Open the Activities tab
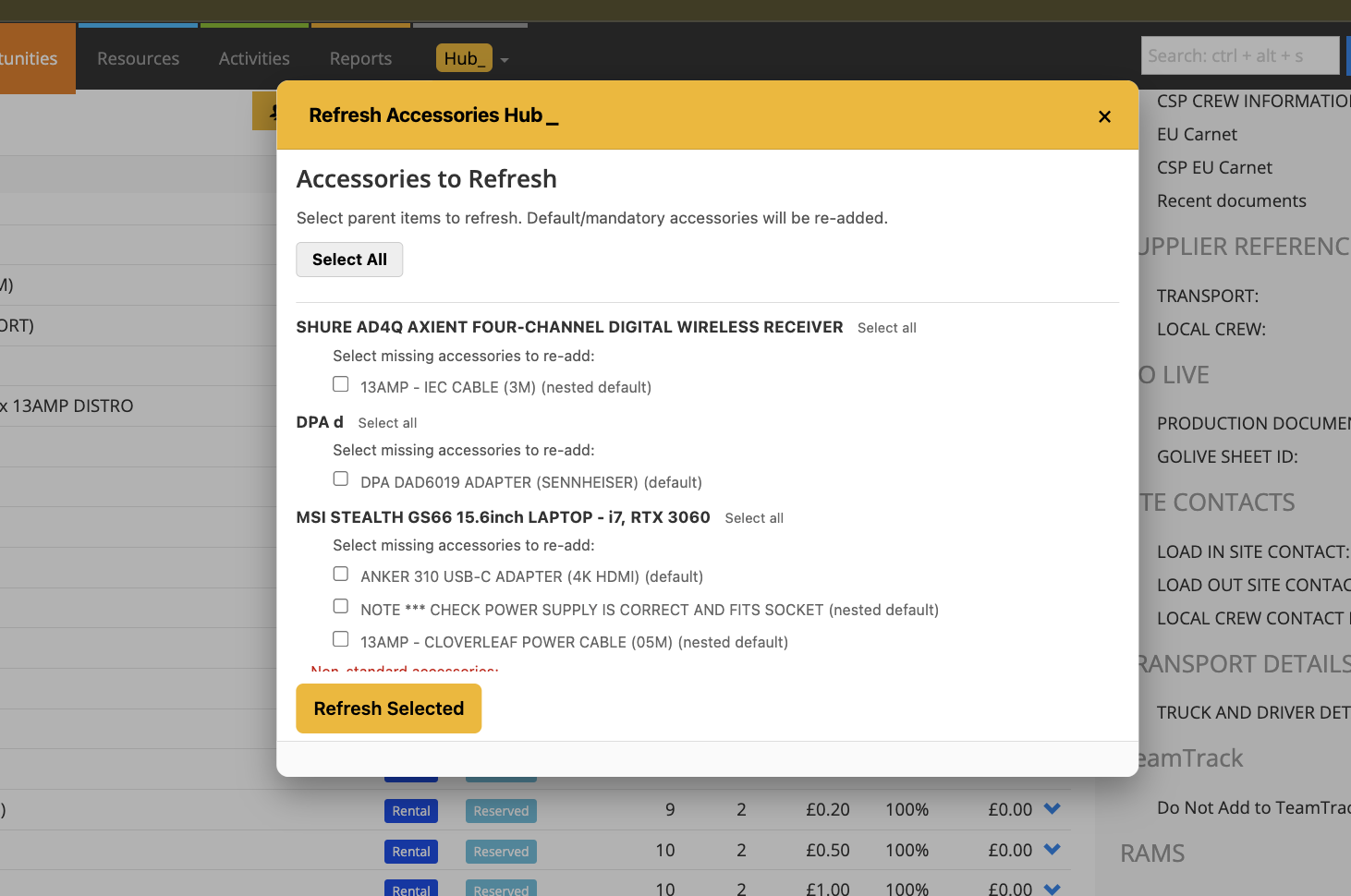The width and height of the screenshot is (1351, 896). point(253,58)
